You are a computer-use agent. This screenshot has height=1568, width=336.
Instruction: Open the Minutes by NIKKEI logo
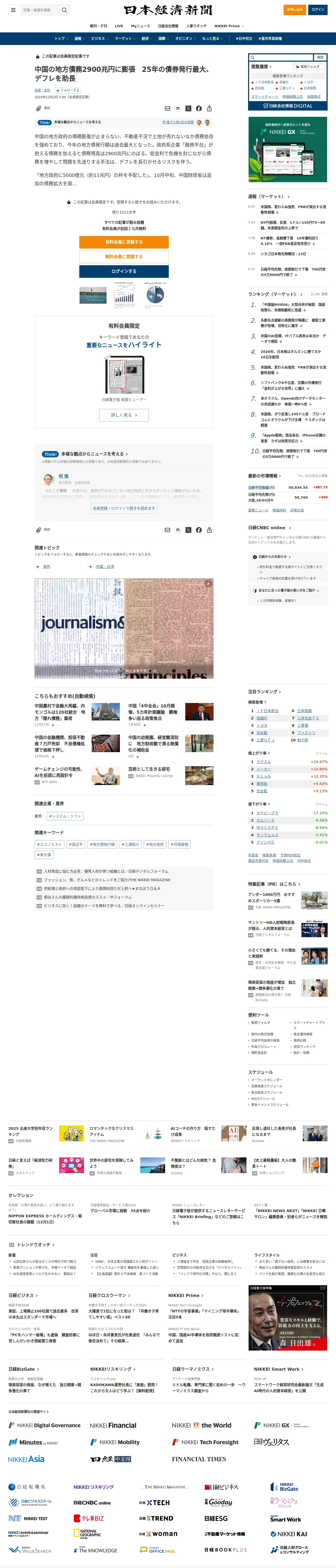tap(33, 1442)
